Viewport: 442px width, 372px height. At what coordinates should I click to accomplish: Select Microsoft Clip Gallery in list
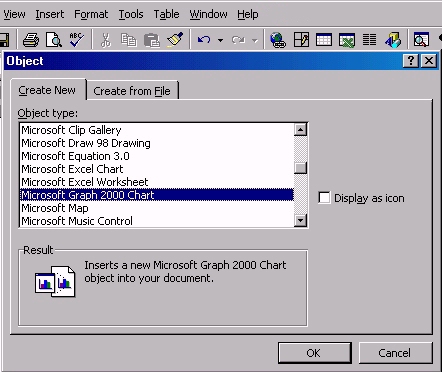click(x=157, y=130)
